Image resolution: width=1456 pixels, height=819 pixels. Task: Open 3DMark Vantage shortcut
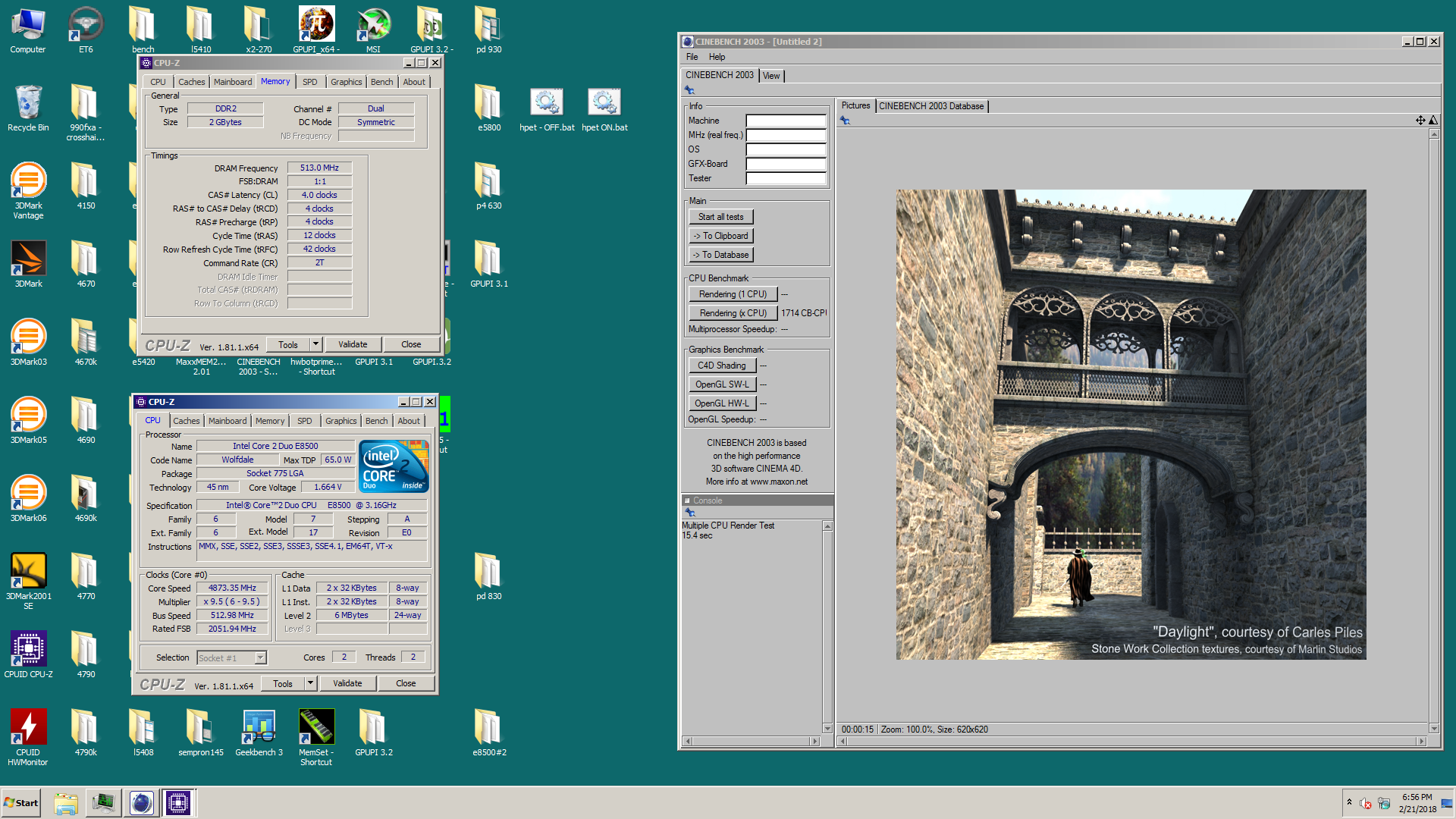click(x=28, y=191)
